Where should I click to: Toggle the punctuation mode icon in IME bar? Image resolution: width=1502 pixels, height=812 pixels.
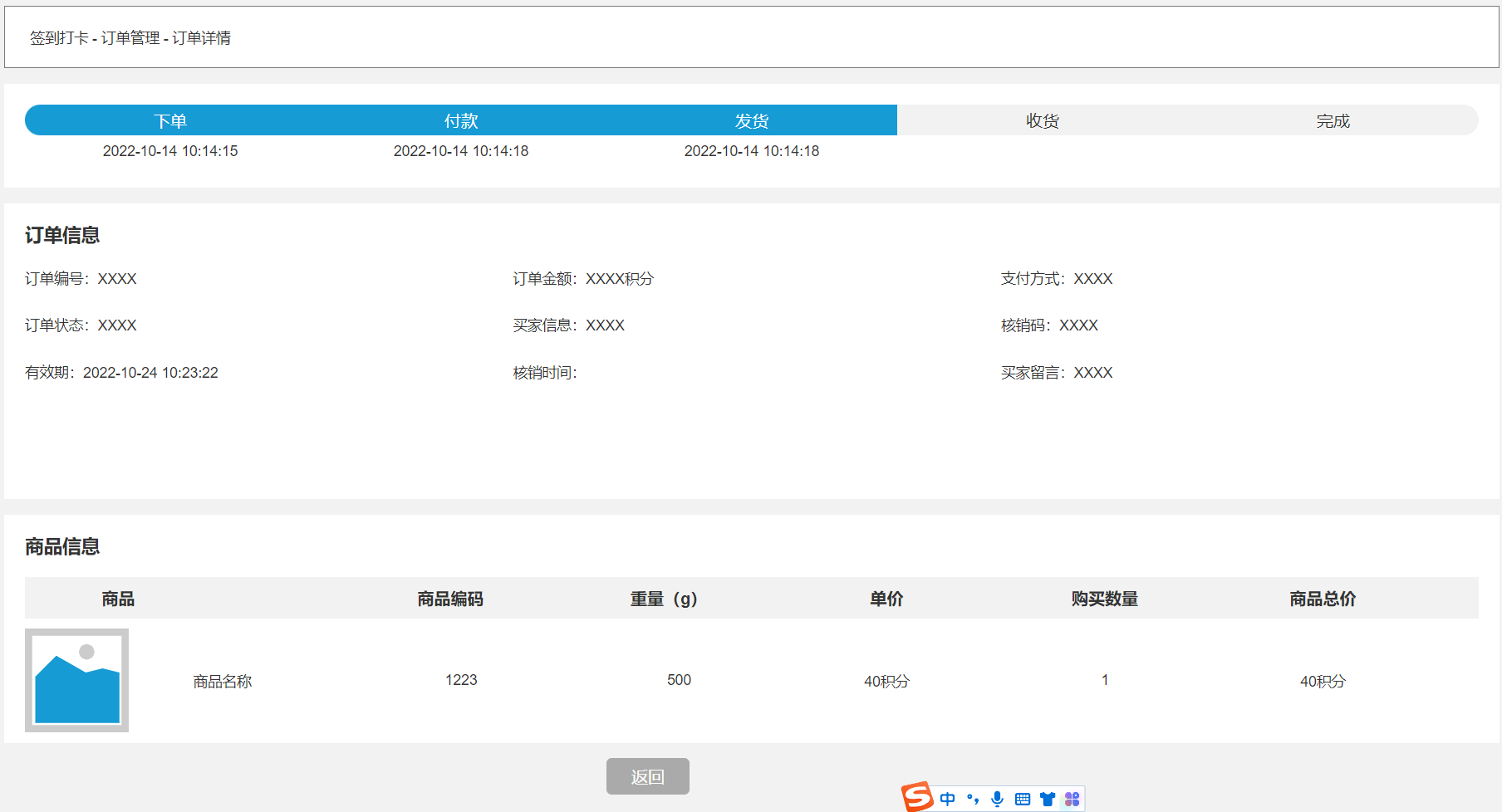pos(973,799)
